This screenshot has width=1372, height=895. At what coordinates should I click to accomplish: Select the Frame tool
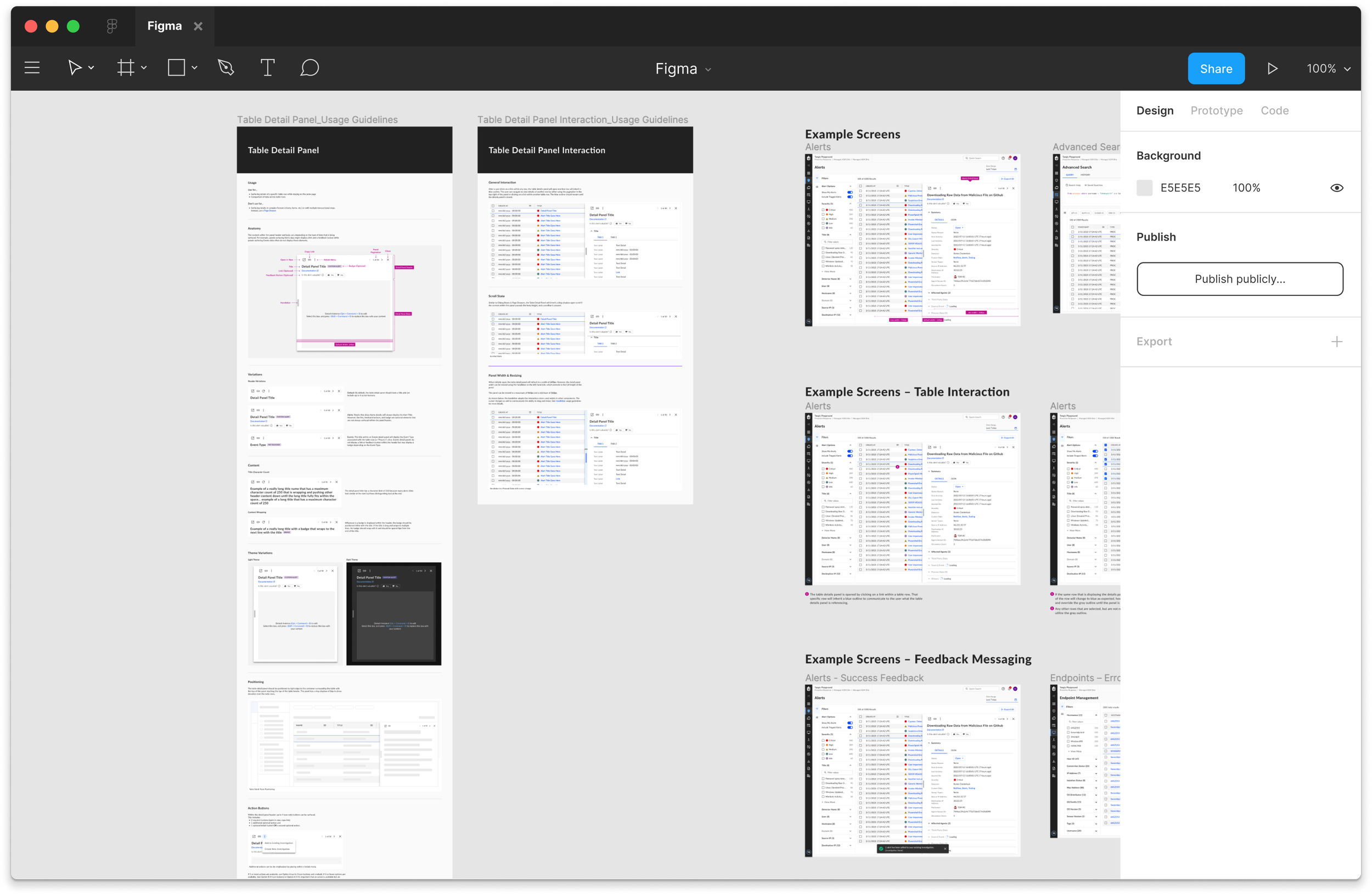[125, 68]
